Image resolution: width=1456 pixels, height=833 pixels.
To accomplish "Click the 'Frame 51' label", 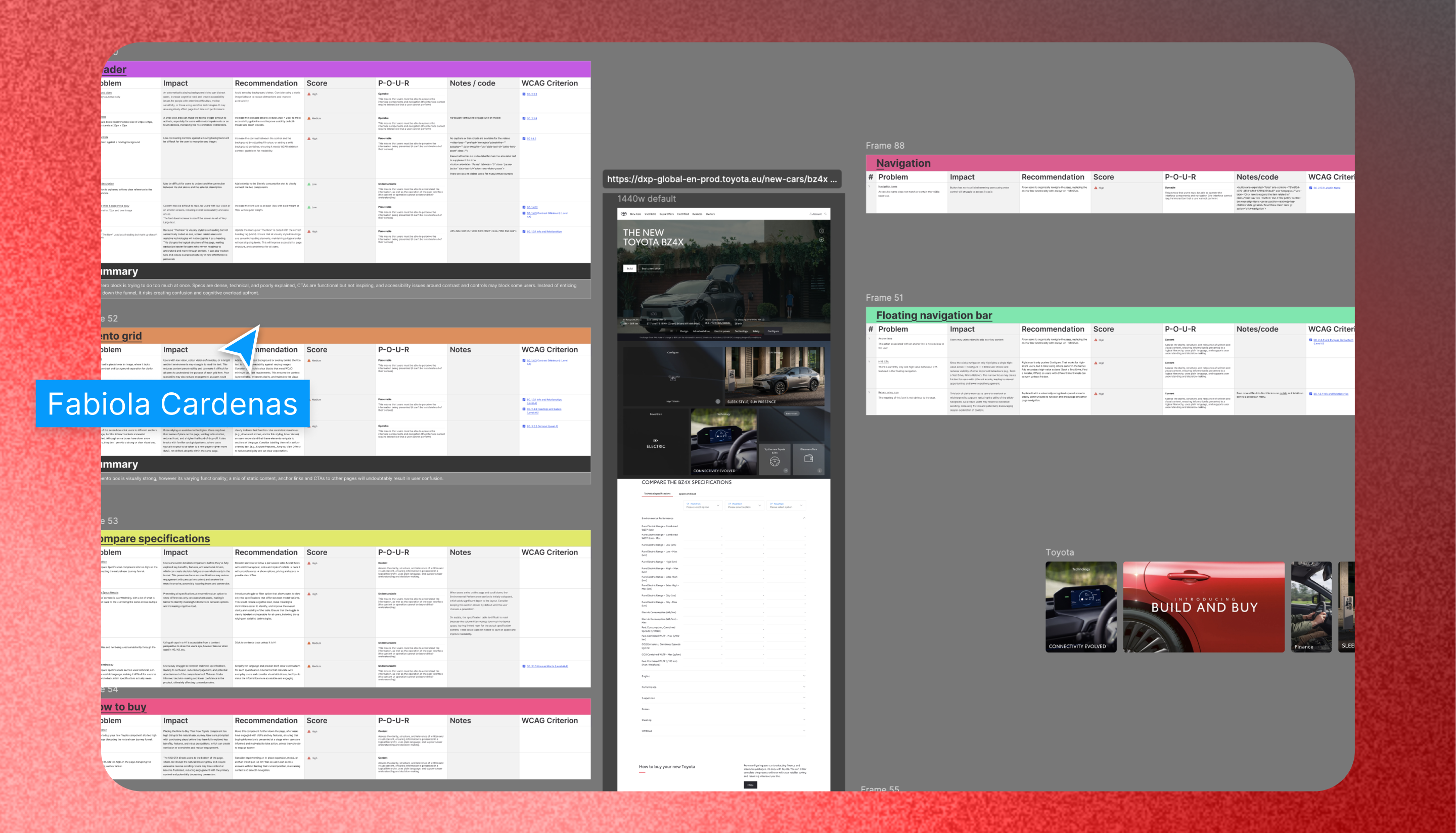I will click(884, 298).
